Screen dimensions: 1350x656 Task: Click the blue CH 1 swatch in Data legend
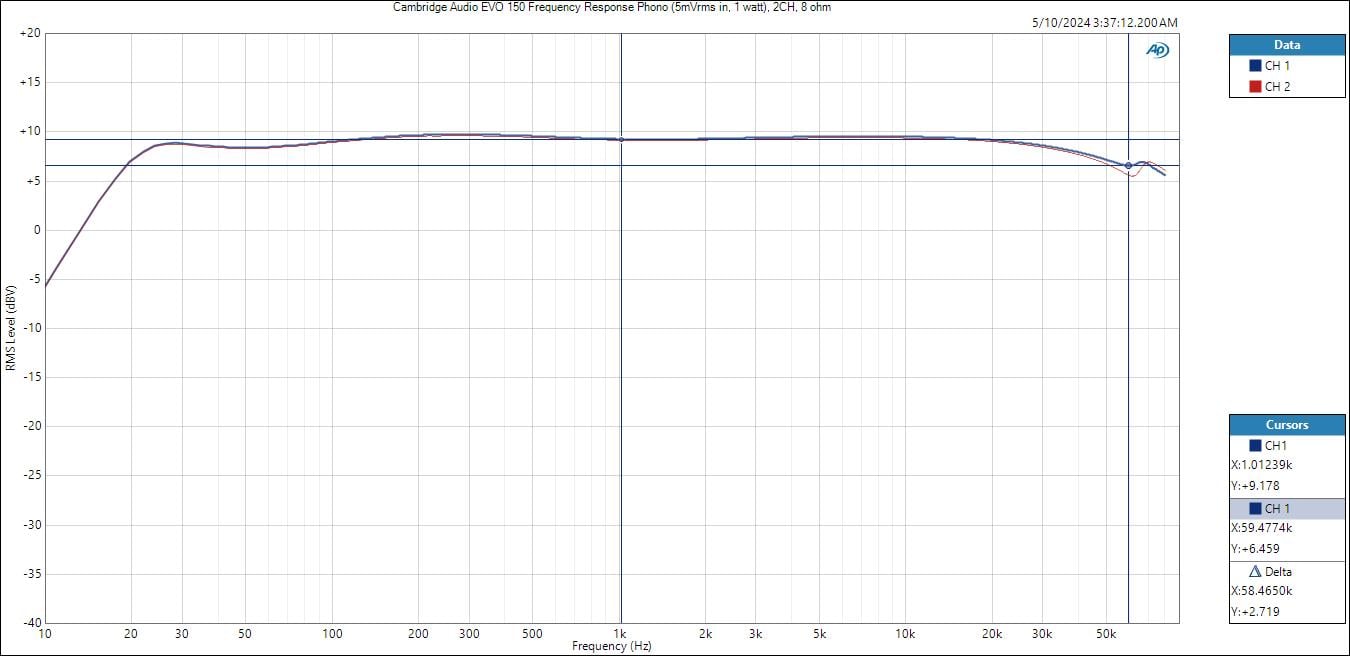click(x=1255, y=66)
